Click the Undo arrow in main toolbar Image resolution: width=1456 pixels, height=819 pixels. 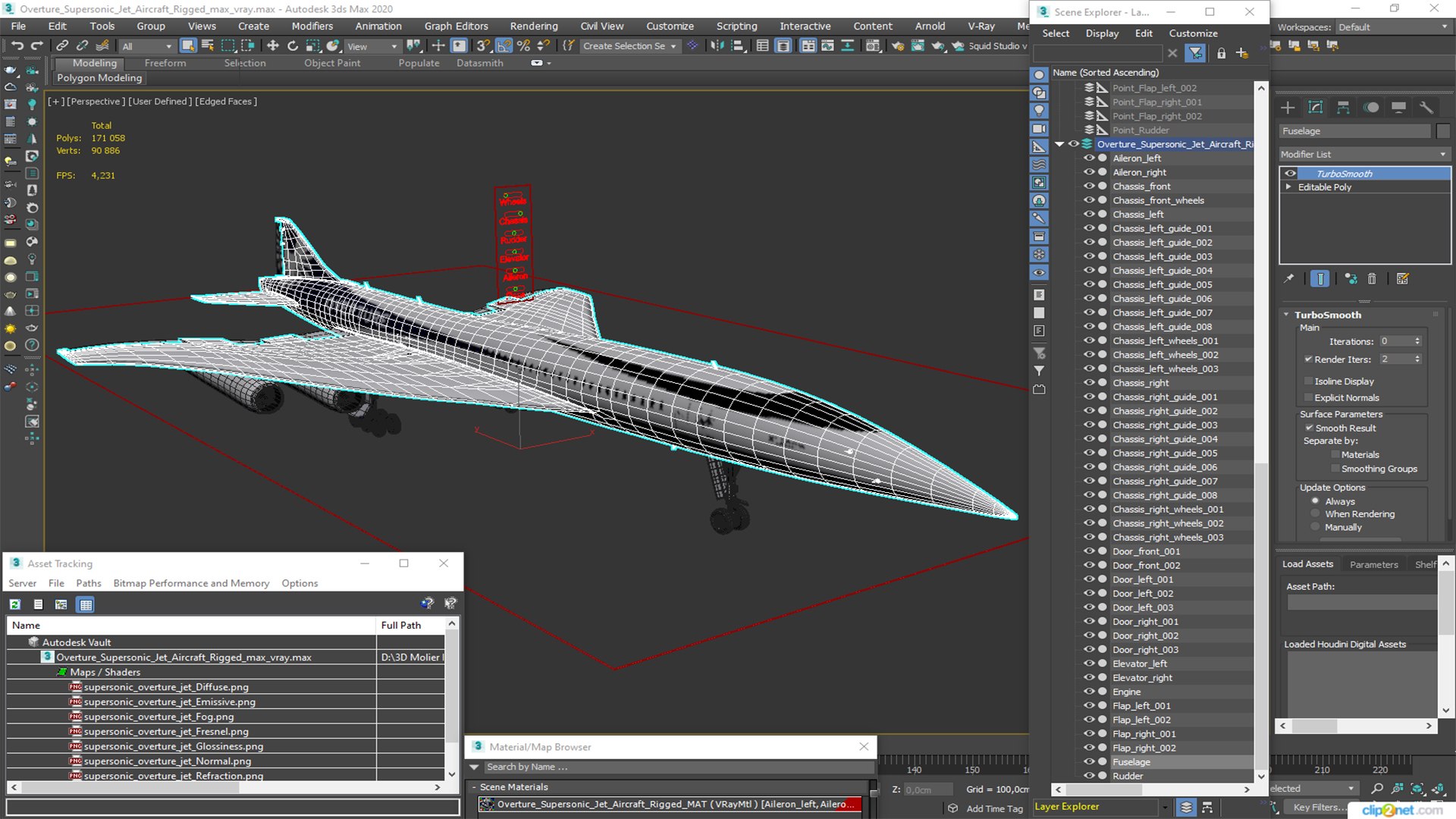17,46
